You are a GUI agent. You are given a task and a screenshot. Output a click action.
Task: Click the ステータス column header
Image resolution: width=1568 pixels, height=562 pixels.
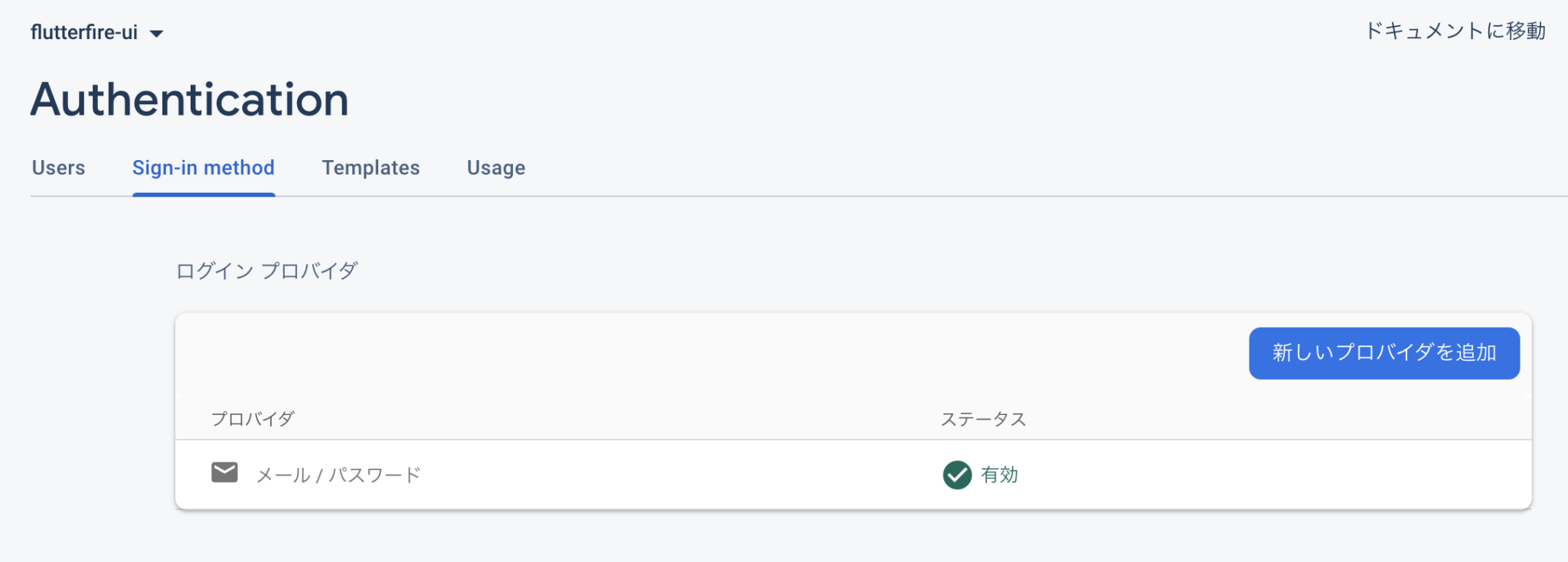click(x=983, y=418)
